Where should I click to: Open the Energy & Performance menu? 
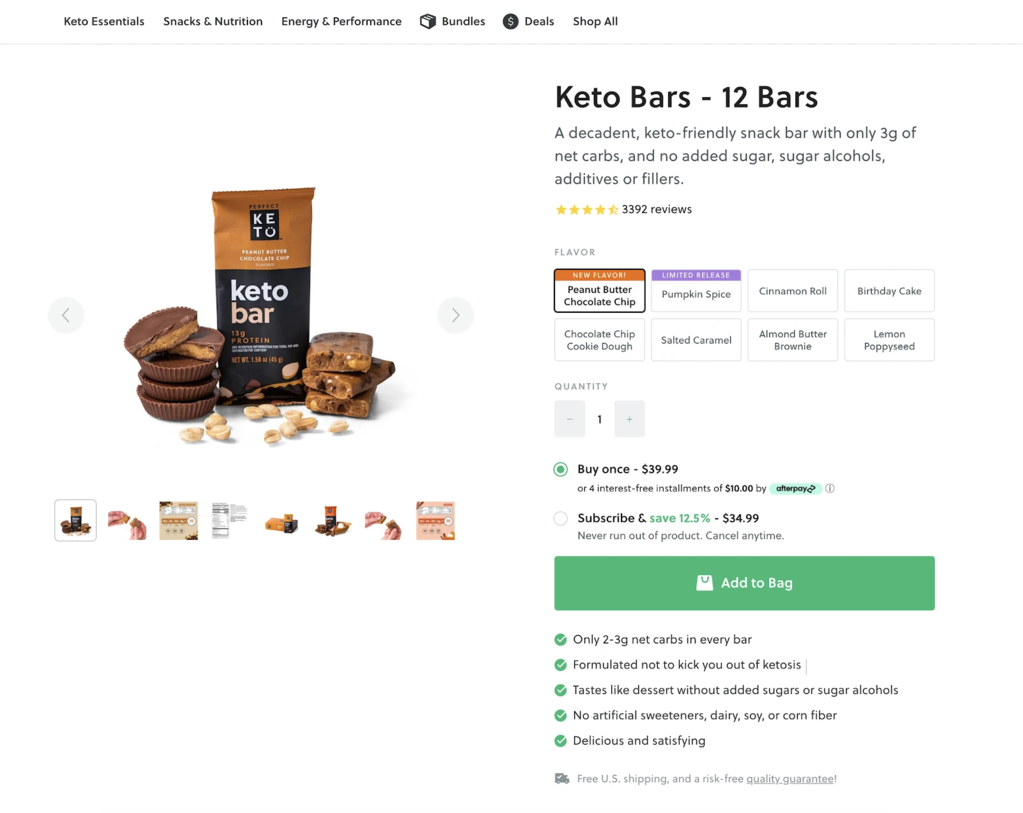pyautogui.click(x=341, y=20)
